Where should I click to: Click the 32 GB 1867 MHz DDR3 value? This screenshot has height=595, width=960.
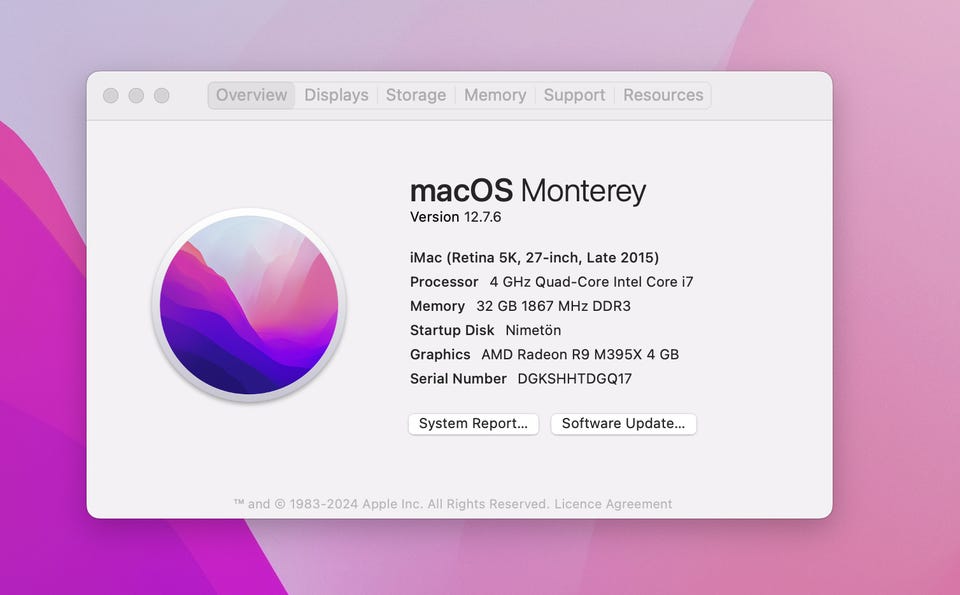[x=553, y=306]
